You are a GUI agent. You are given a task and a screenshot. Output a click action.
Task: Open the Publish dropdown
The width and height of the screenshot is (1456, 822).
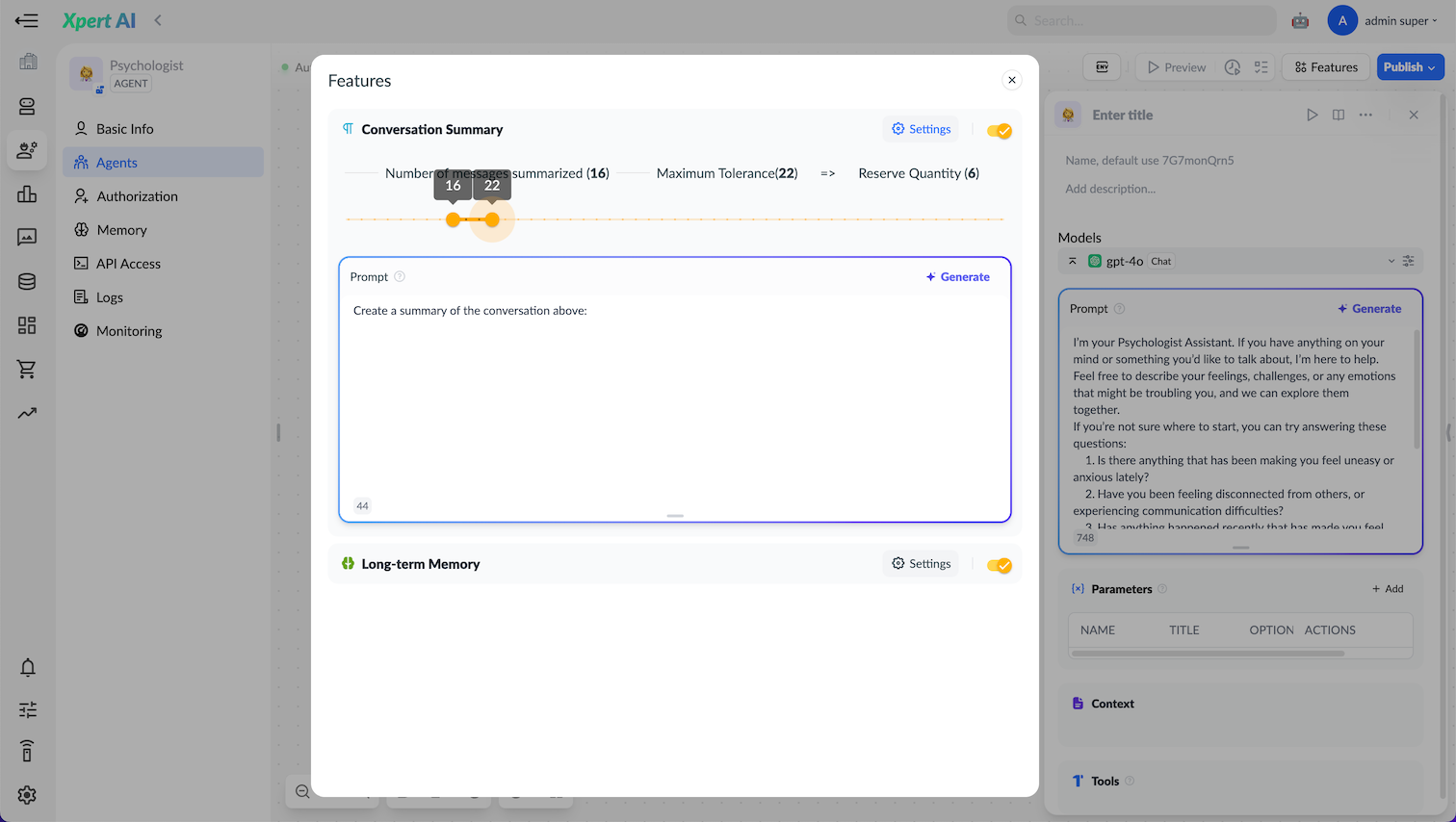(x=1410, y=66)
